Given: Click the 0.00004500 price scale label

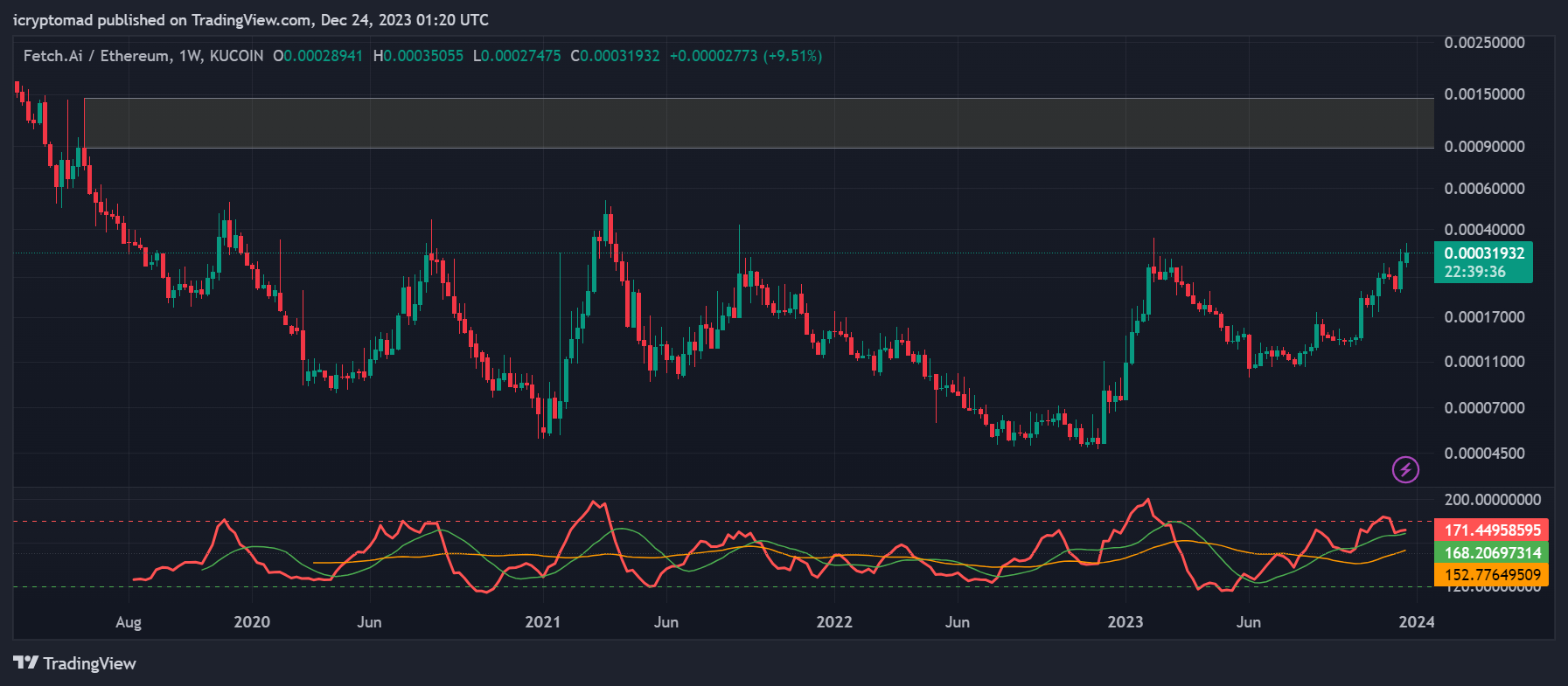Looking at the screenshot, I should [1484, 454].
